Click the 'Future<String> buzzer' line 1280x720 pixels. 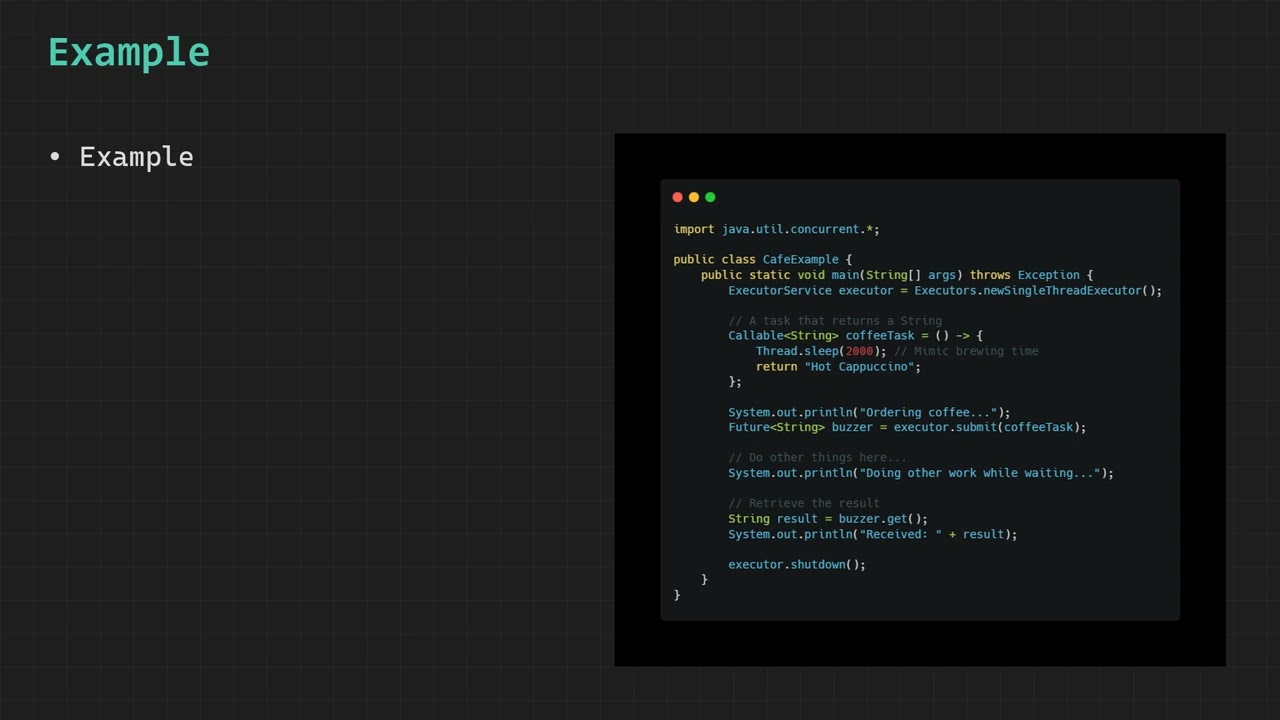coord(907,427)
